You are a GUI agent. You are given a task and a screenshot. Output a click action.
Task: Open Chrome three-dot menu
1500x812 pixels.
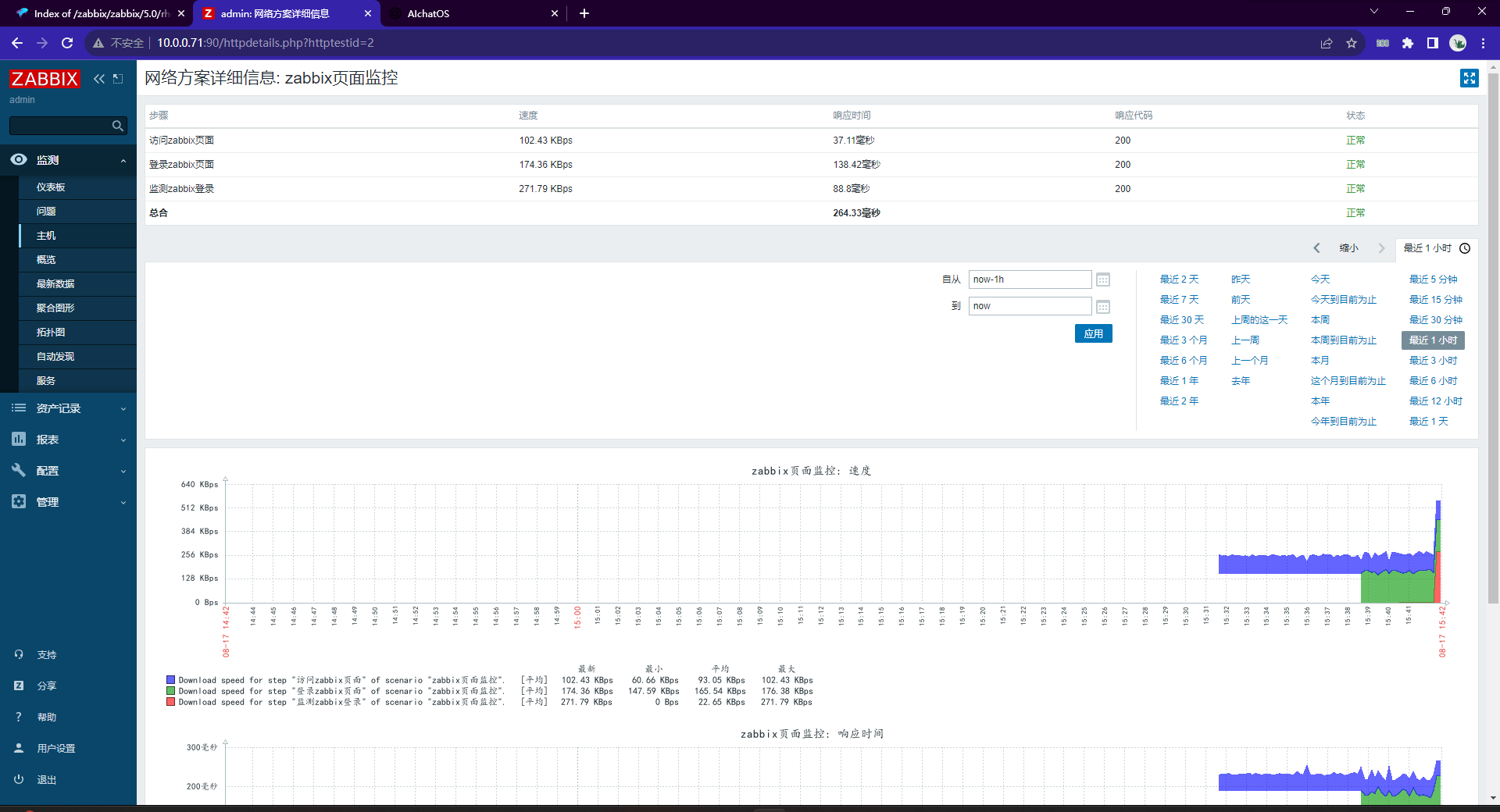(x=1483, y=43)
